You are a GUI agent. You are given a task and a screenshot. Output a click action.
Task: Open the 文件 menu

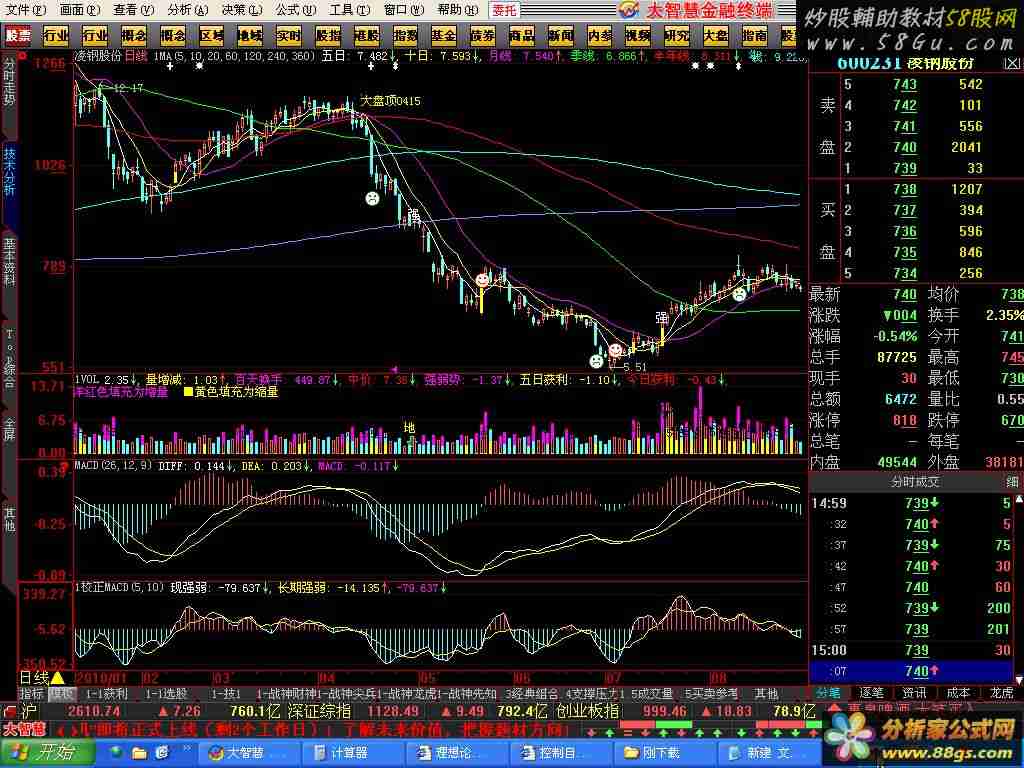(26, 10)
